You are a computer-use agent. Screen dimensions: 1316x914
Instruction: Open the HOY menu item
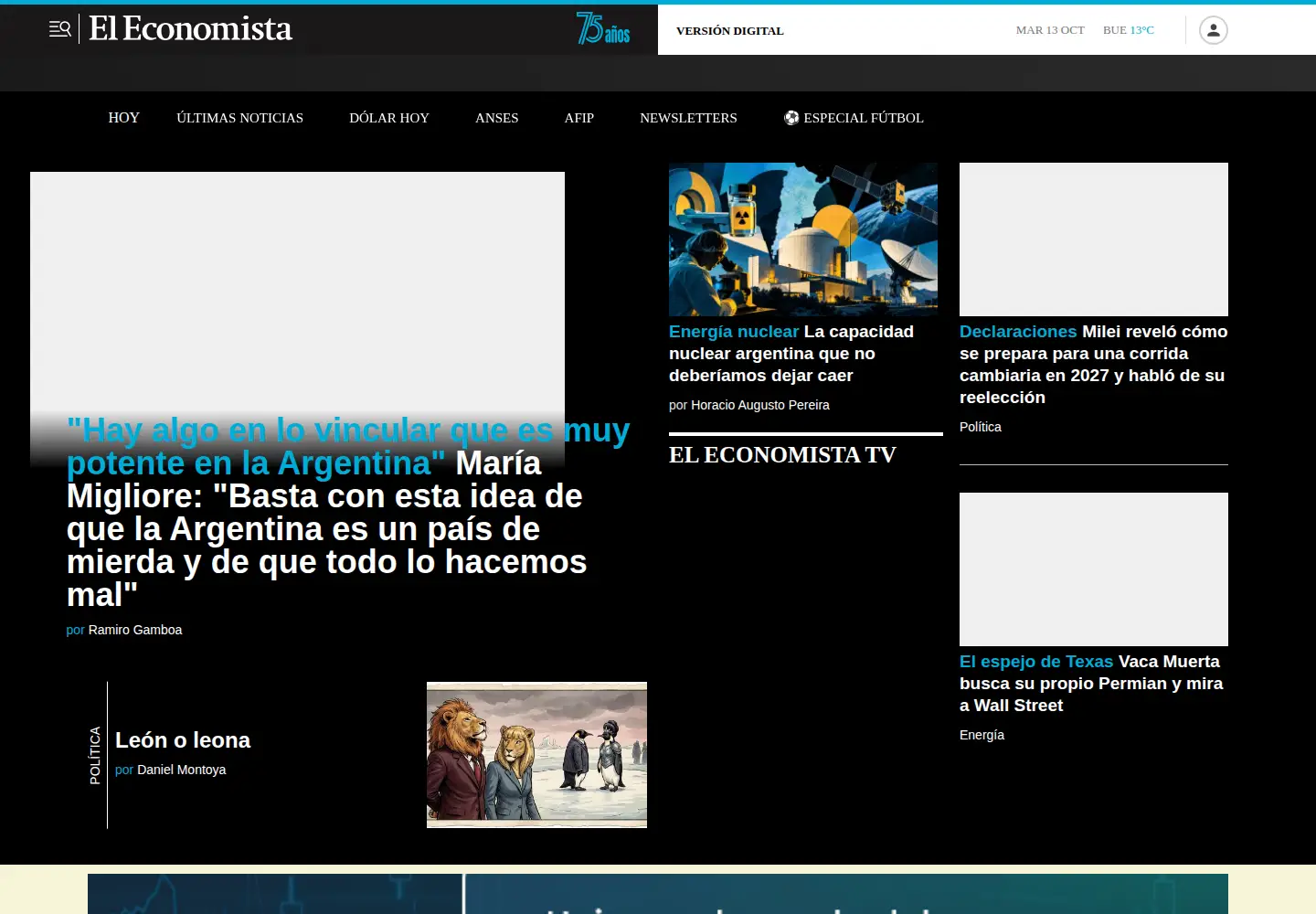124,118
